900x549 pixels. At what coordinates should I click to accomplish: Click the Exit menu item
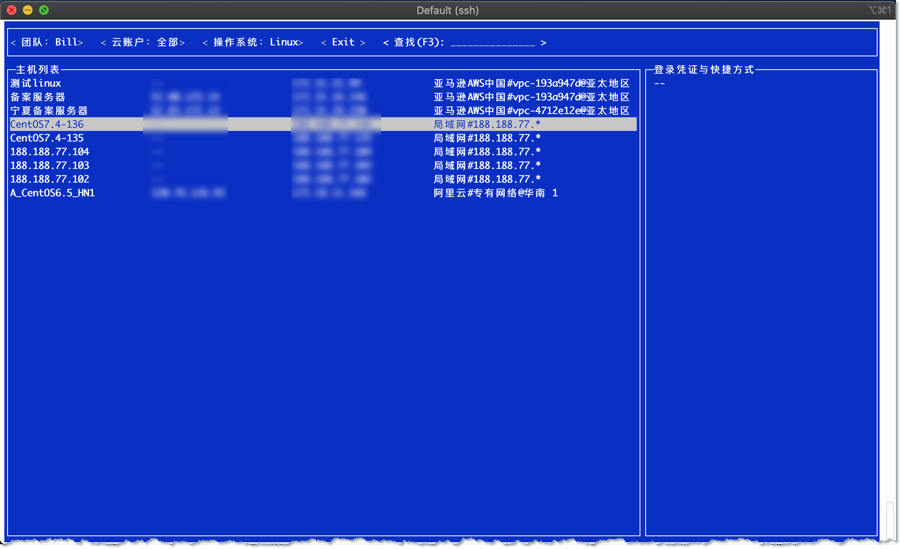pos(343,43)
